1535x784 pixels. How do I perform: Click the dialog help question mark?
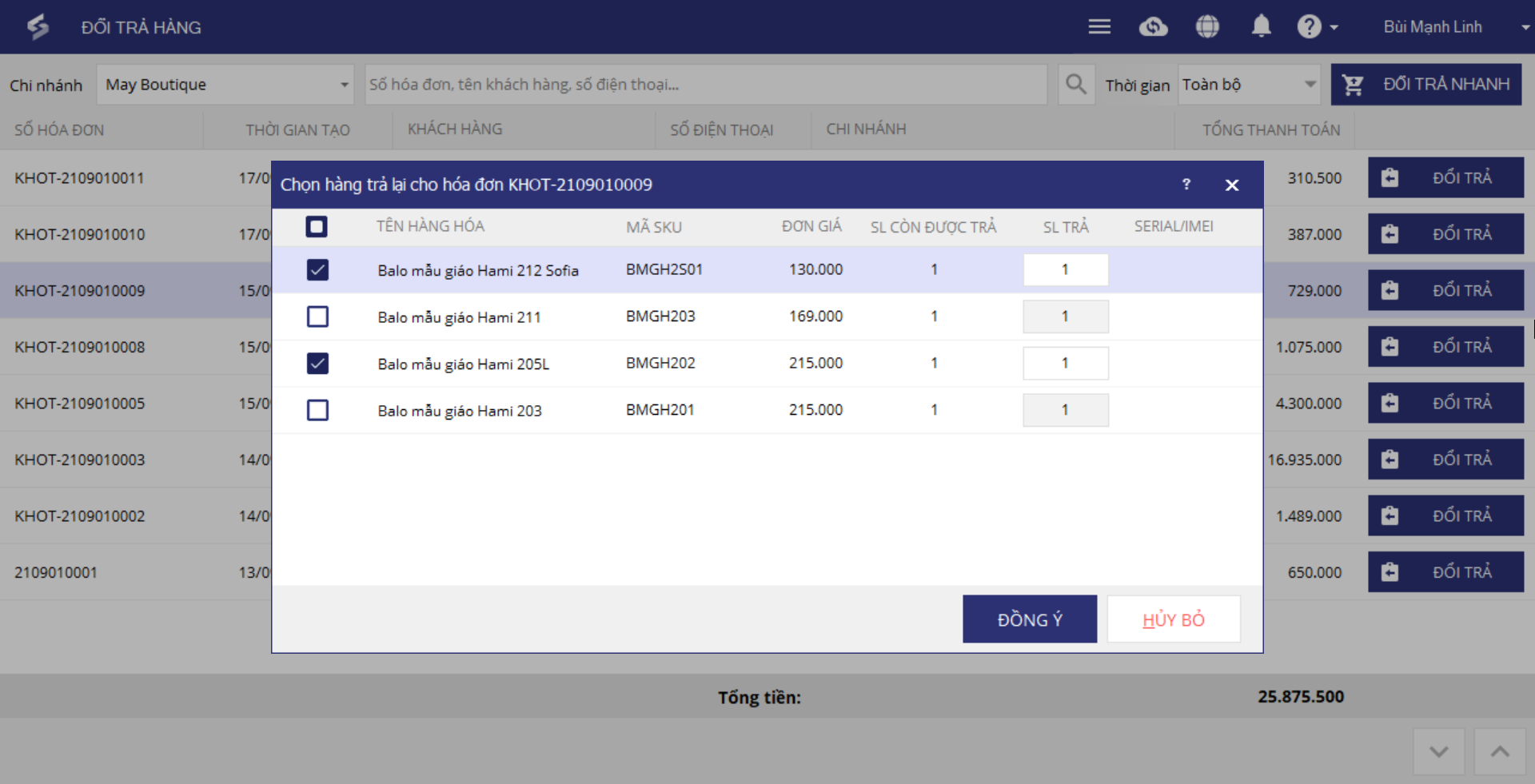coord(1186,185)
